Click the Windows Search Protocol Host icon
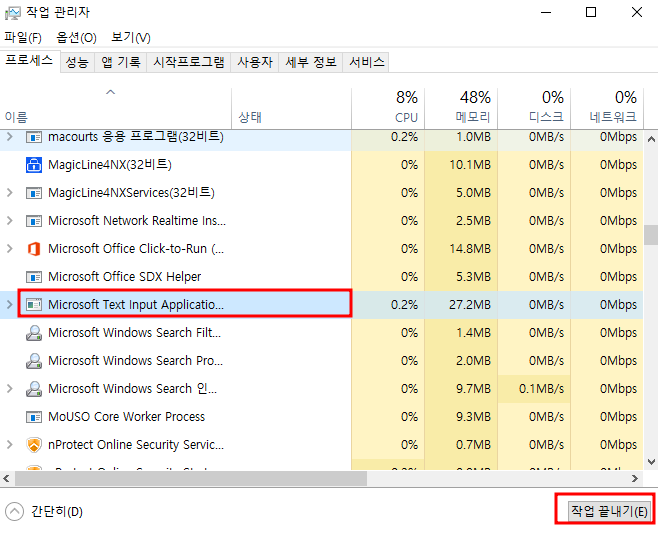The image size is (658, 533). 34,361
